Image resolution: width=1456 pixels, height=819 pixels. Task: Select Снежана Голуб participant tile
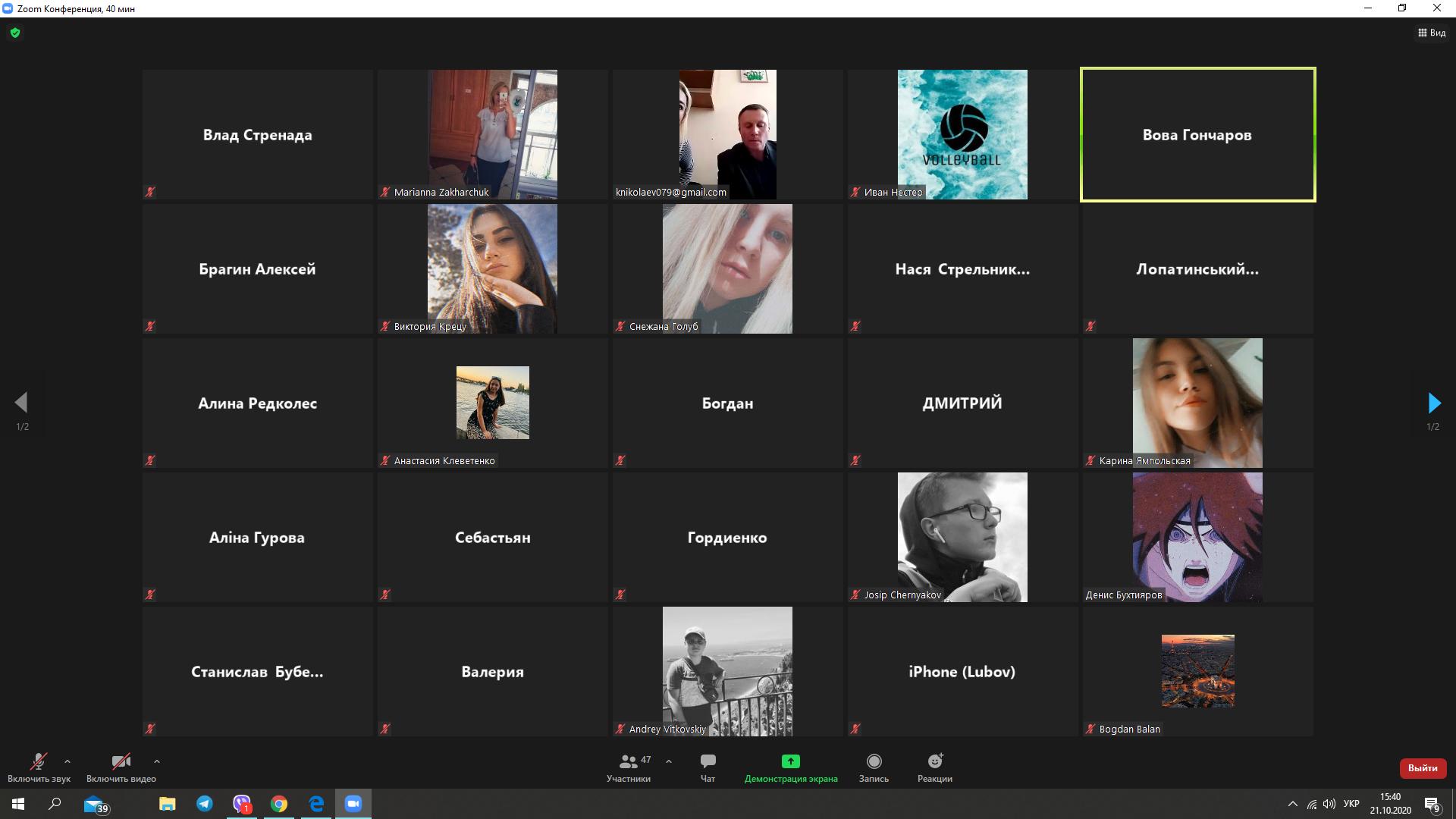pos(727,269)
